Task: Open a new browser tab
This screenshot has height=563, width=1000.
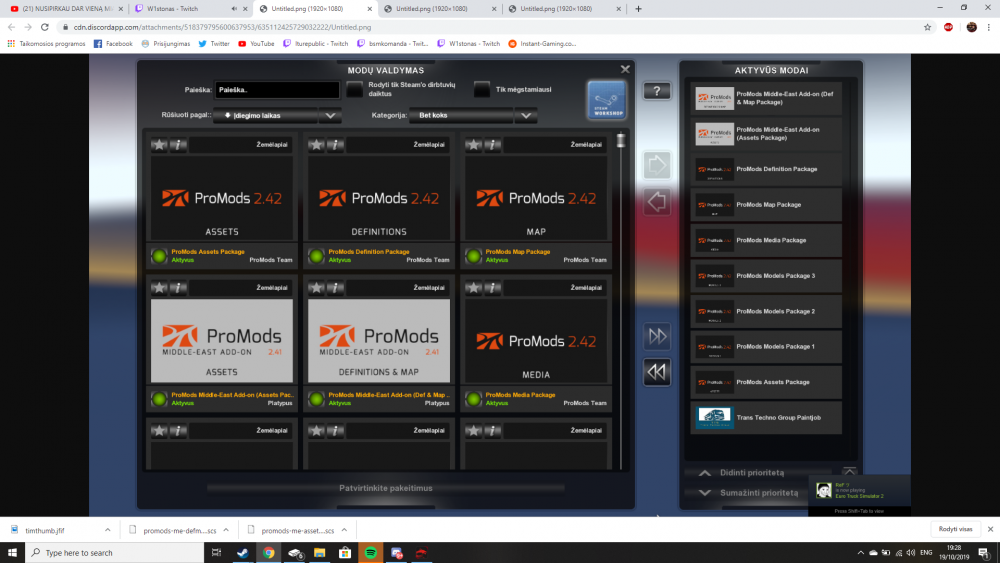Action: point(638,9)
